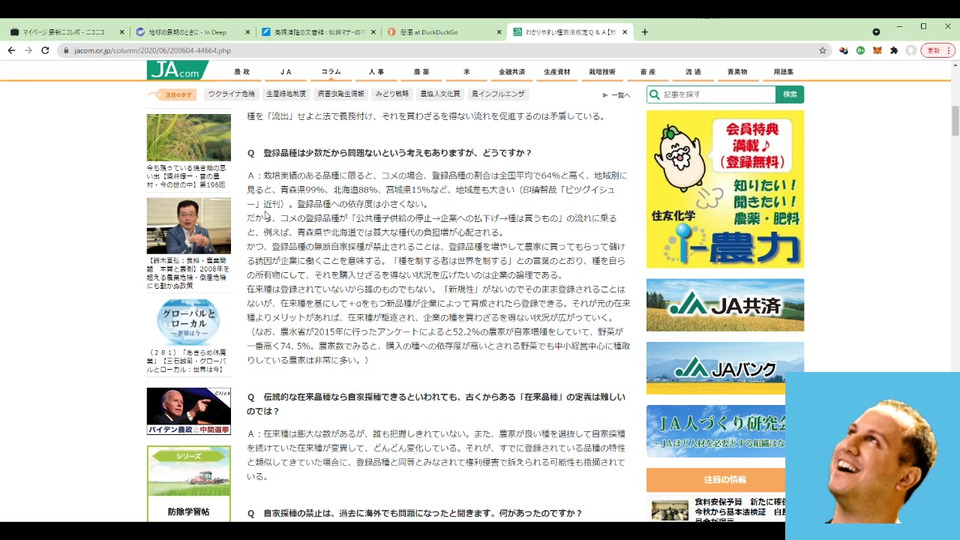The image size is (960, 540).
Task: Open the 畜産 navigation item
Action: [x=647, y=72]
